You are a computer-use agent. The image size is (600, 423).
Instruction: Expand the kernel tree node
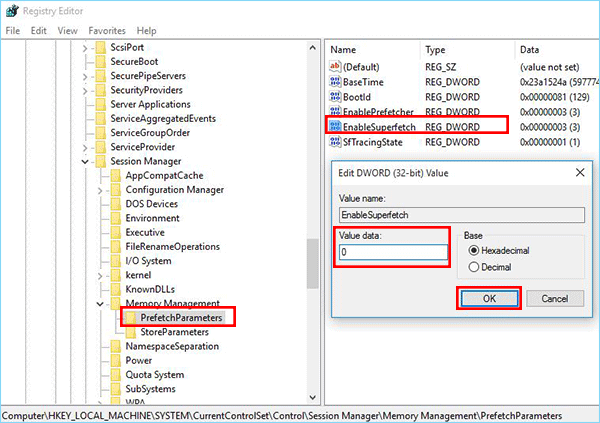[x=100, y=276]
